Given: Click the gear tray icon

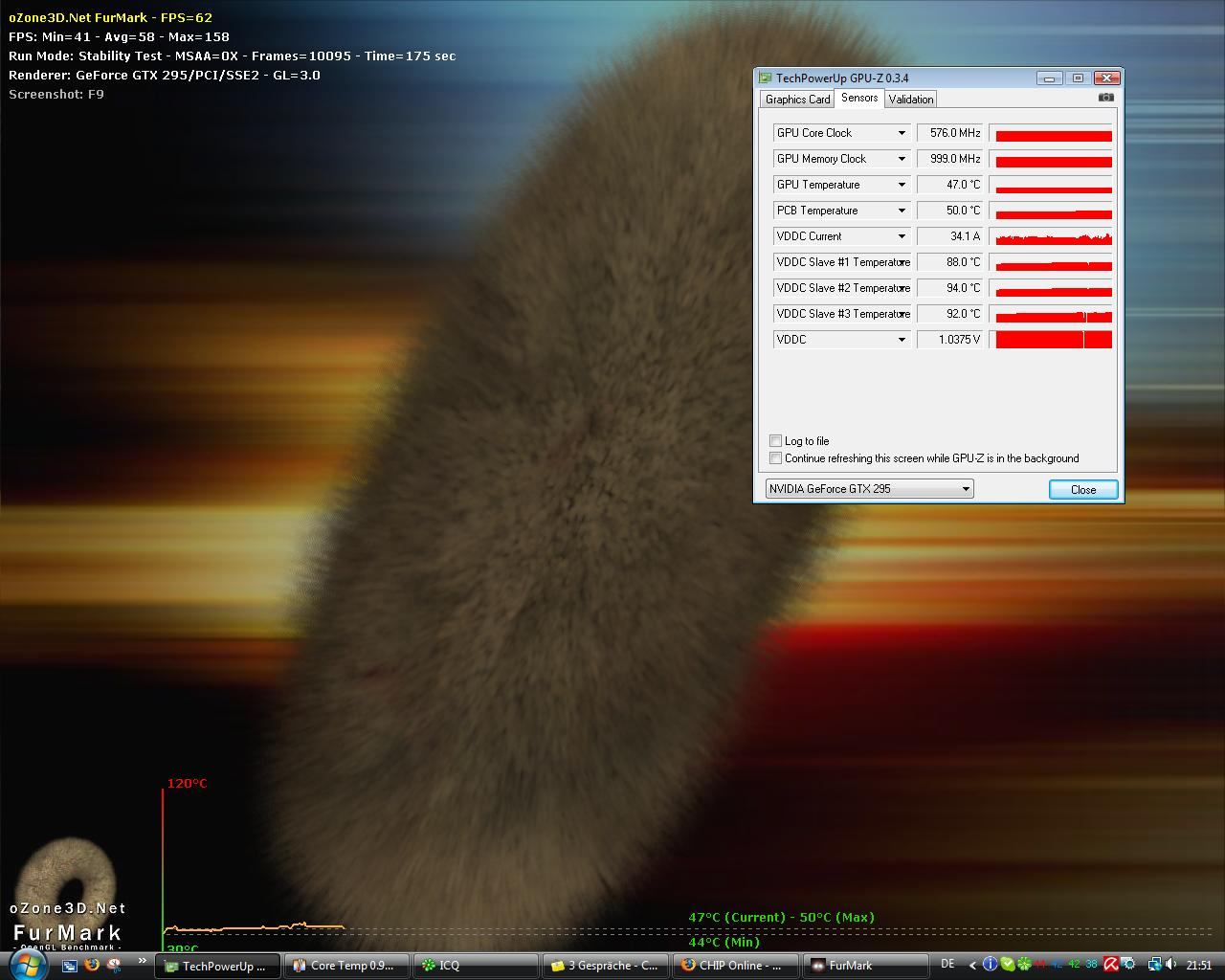Looking at the screenshot, I should (1128, 965).
